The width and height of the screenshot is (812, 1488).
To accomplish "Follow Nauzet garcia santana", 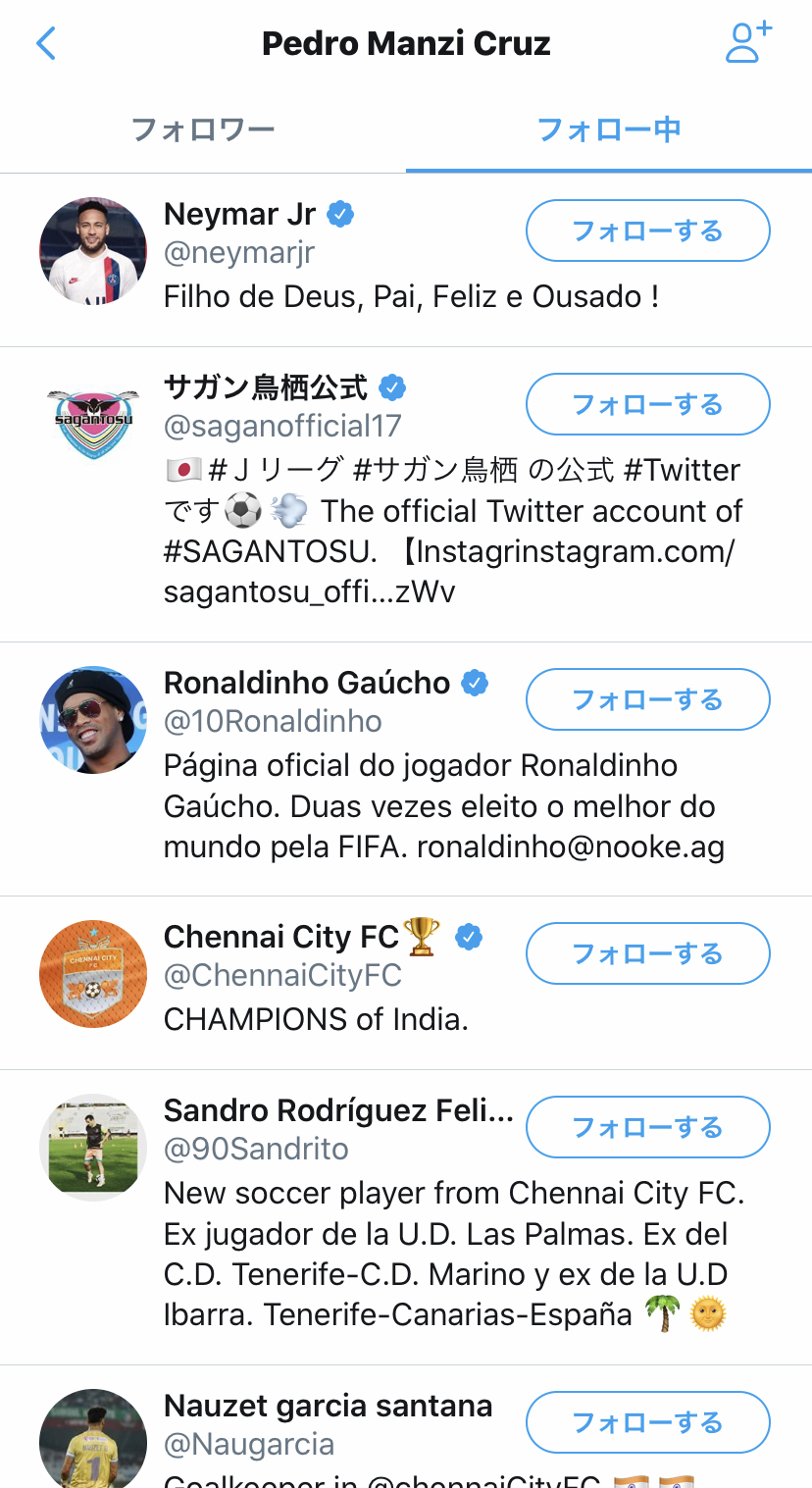I will click(647, 1422).
